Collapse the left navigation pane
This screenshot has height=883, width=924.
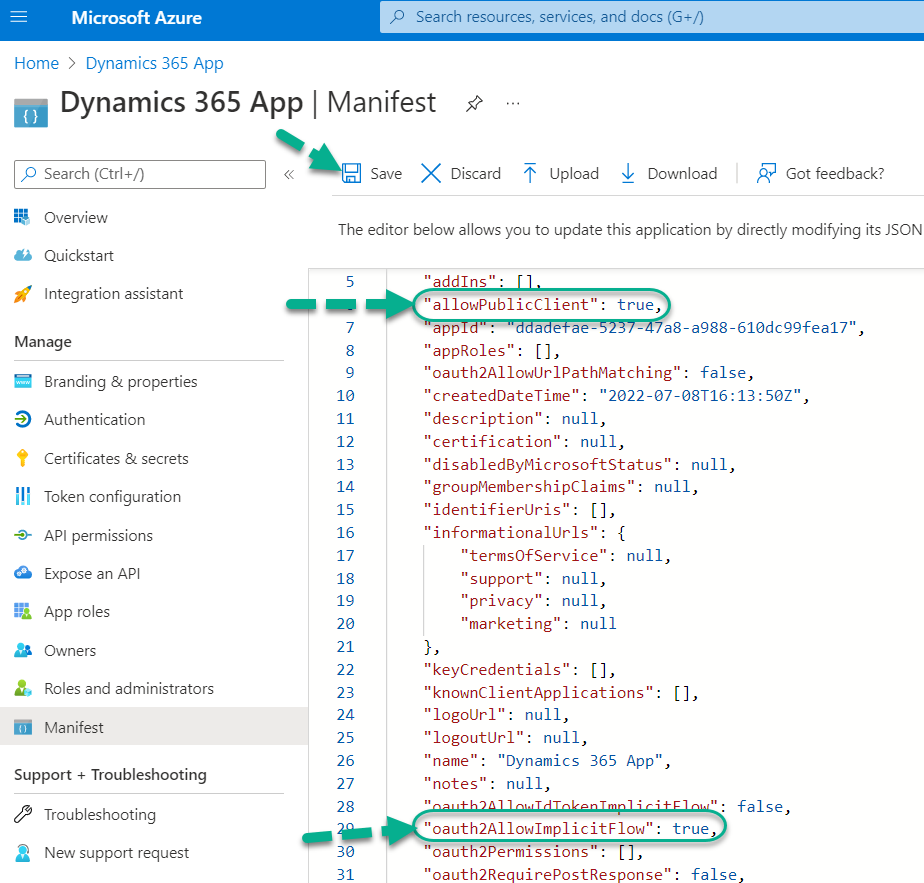288,173
